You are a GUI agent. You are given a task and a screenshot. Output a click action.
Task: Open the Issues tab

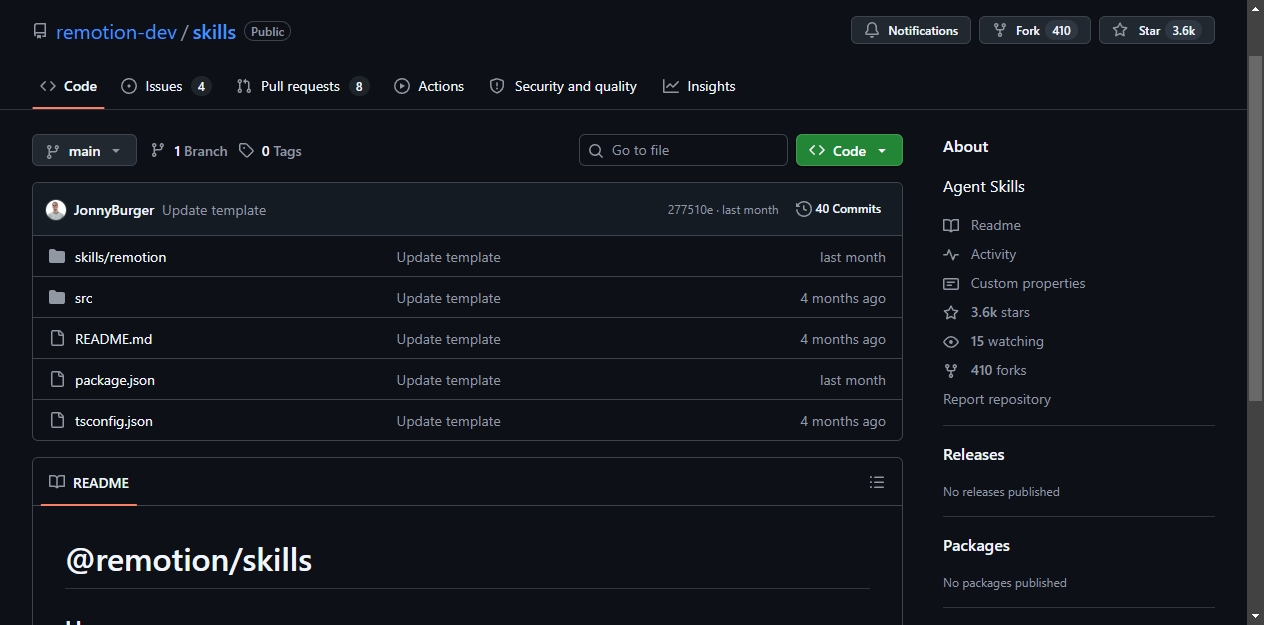click(165, 86)
